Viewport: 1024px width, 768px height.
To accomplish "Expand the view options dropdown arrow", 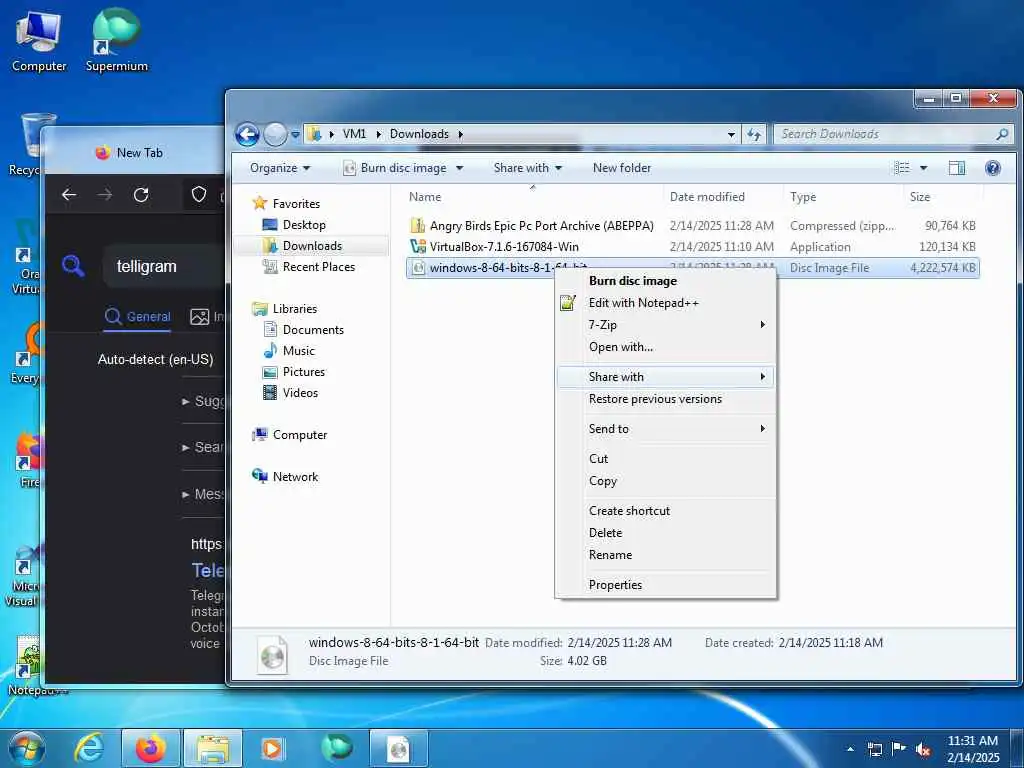I will (923, 168).
